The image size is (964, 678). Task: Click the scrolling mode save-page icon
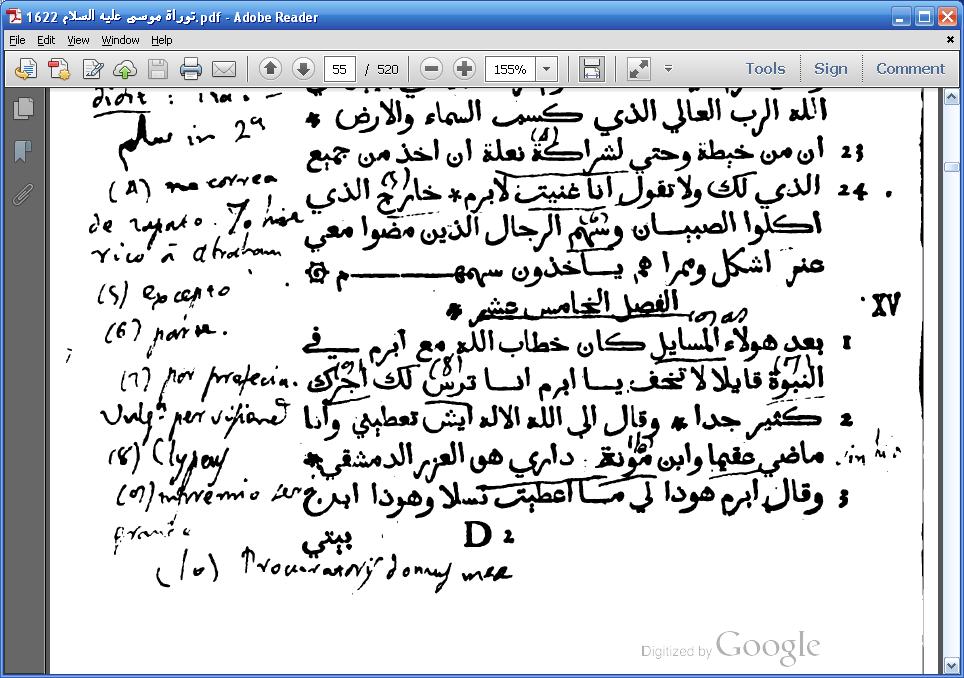coord(591,69)
